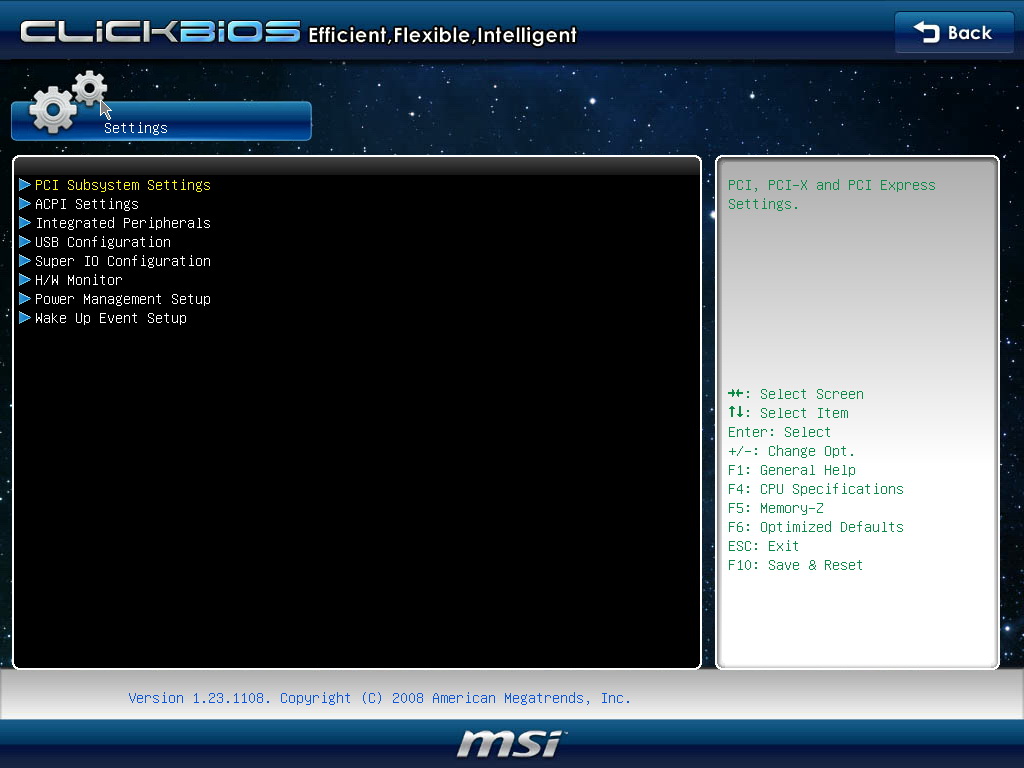This screenshot has height=768, width=1024.
Task: Open H/W Monitor
Action: [78, 280]
